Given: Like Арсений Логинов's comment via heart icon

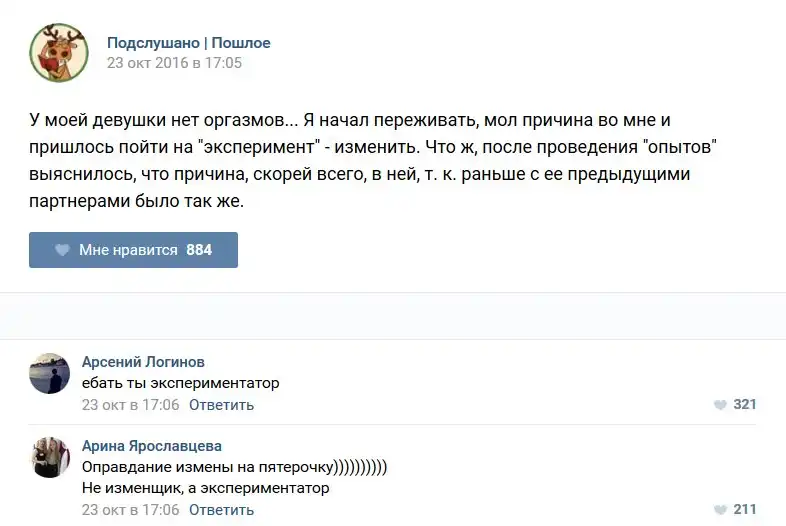Looking at the screenshot, I should (720, 405).
